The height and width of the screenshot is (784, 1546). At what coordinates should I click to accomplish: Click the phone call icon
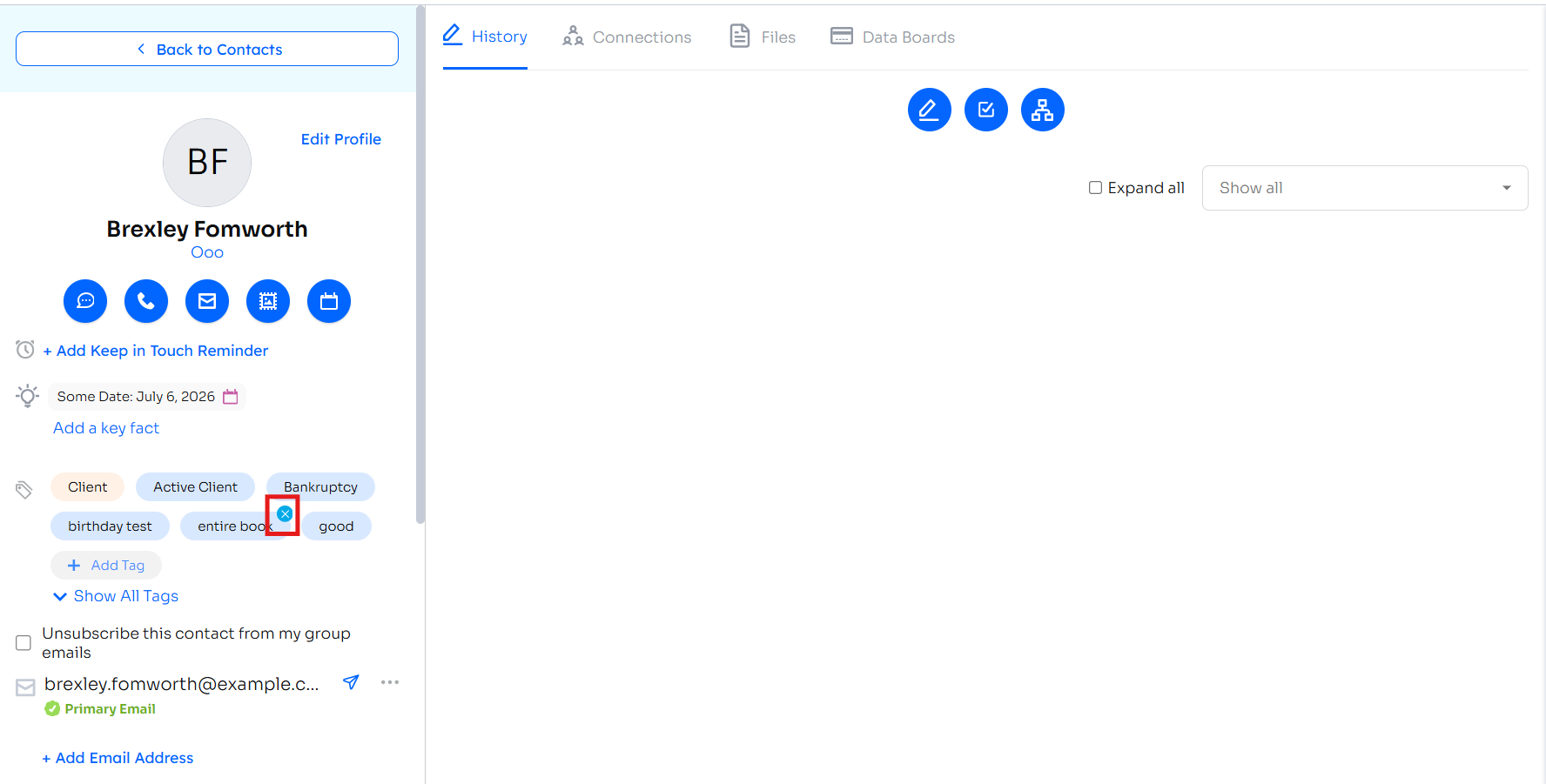pos(146,301)
